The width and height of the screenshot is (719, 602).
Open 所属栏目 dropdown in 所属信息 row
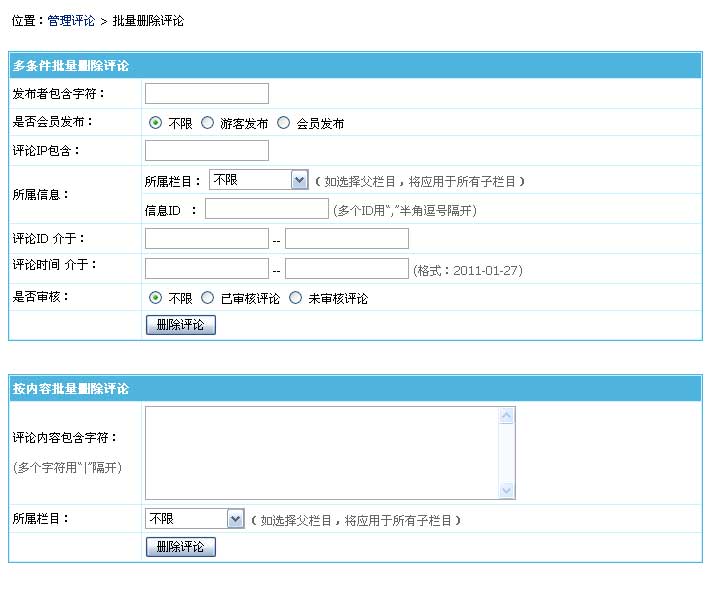click(258, 180)
